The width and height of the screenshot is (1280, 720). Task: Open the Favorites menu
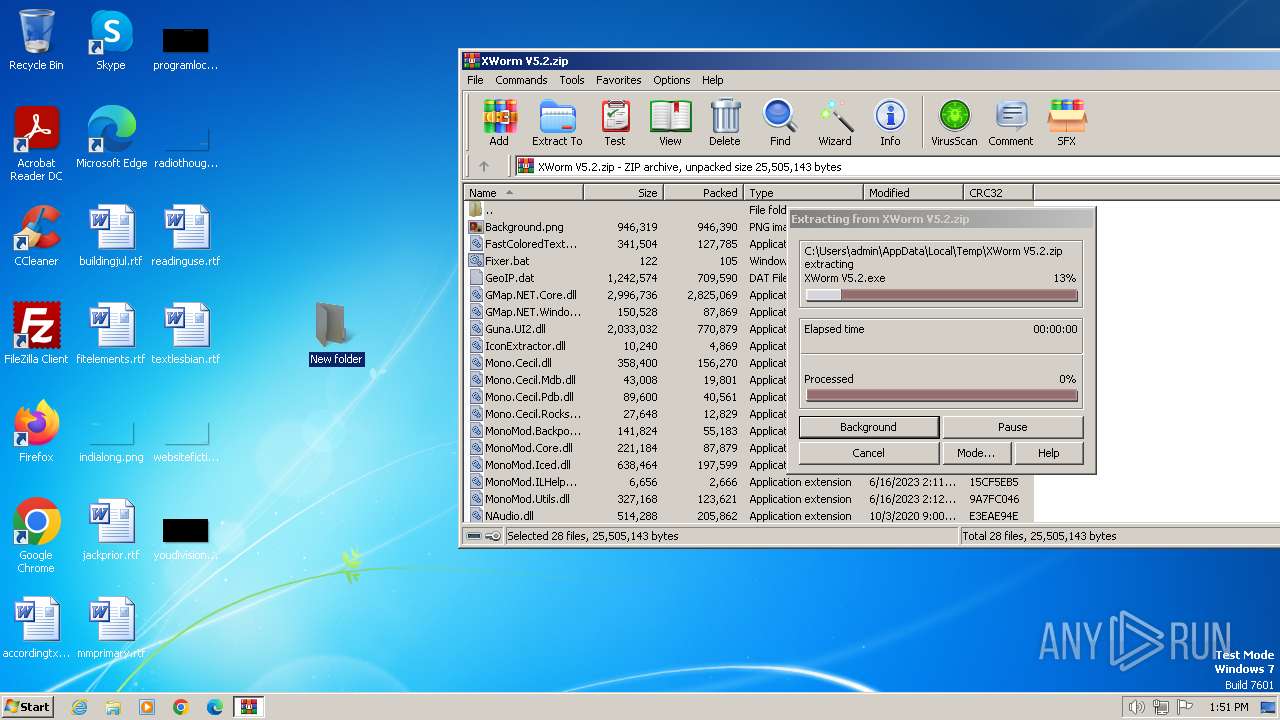coord(619,80)
